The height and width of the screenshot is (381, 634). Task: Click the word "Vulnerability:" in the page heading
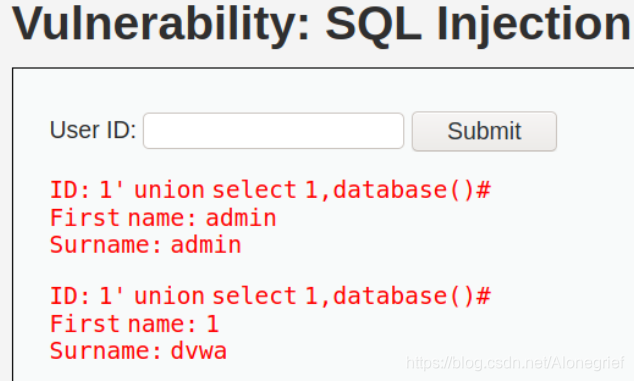click(x=161, y=23)
